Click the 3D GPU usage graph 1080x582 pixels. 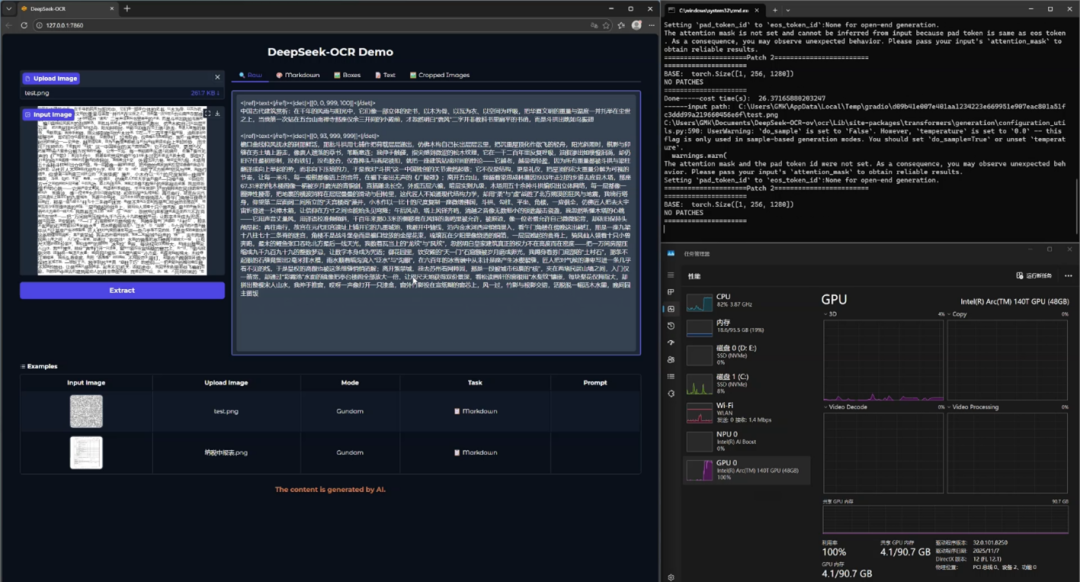click(883, 359)
